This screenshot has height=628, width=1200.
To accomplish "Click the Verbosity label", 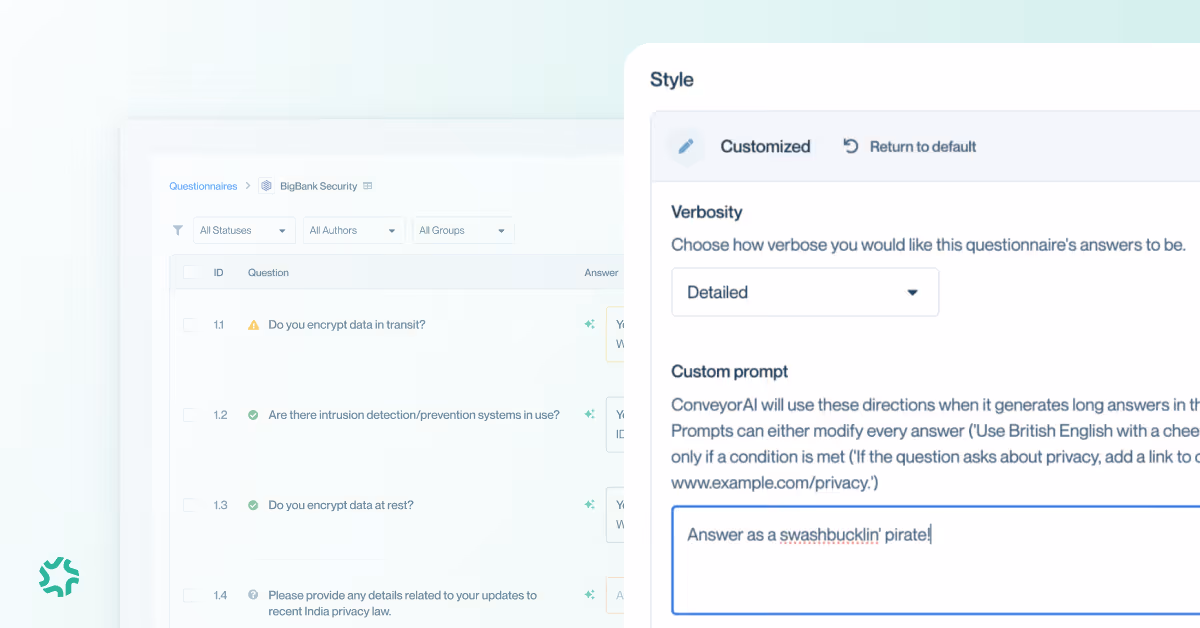I will point(706,212).
